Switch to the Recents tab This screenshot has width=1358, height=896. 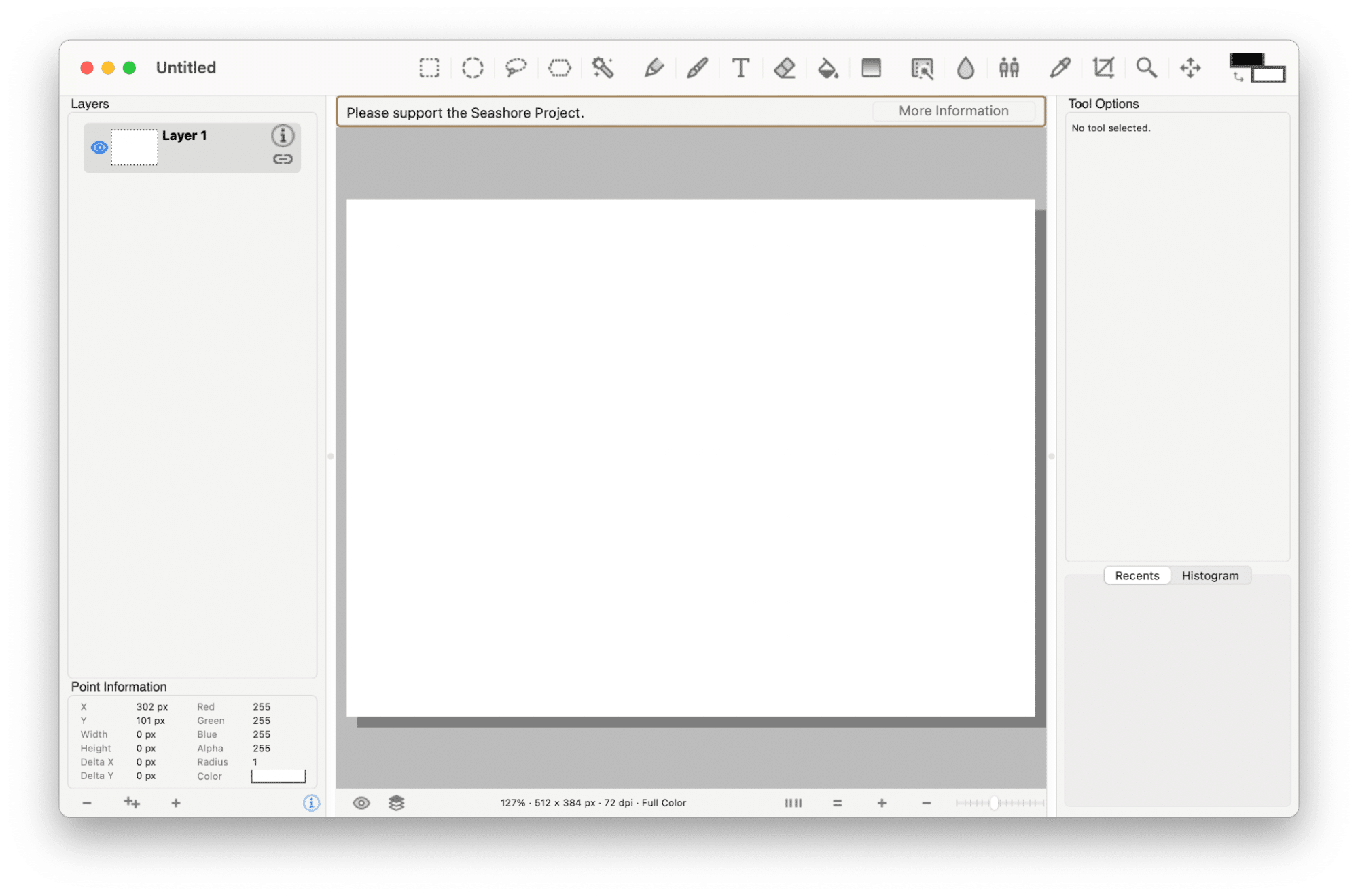(1137, 575)
